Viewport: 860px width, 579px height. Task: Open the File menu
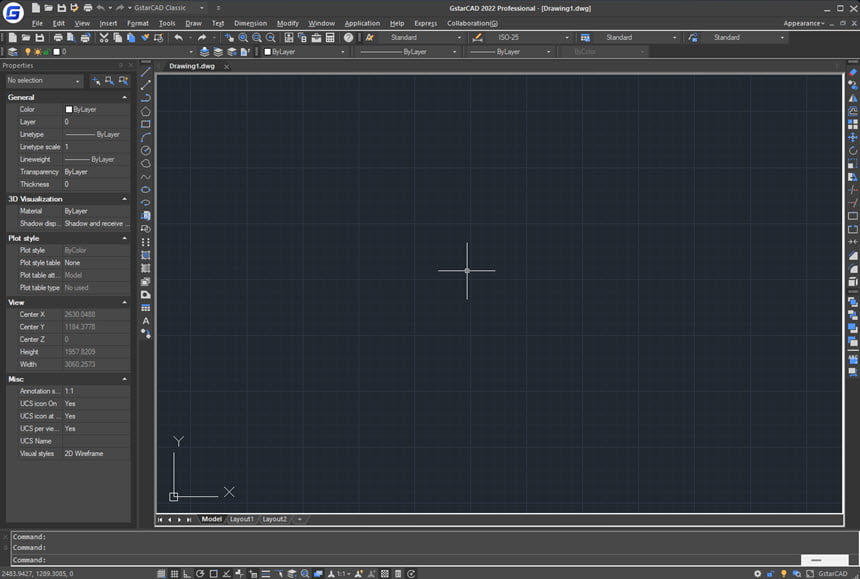click(37, 23)
